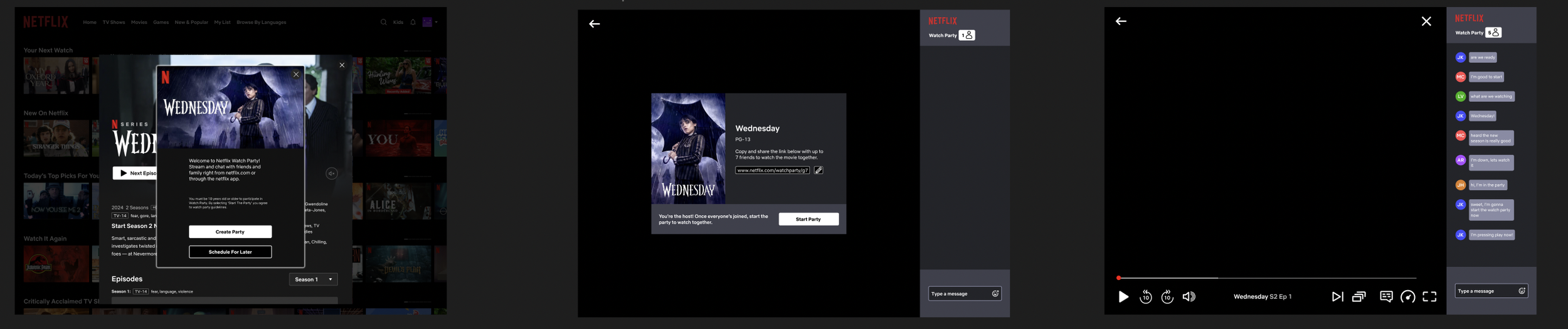
Task: Click 'are we ready' chat message
Action: [x=1483, y=57]
